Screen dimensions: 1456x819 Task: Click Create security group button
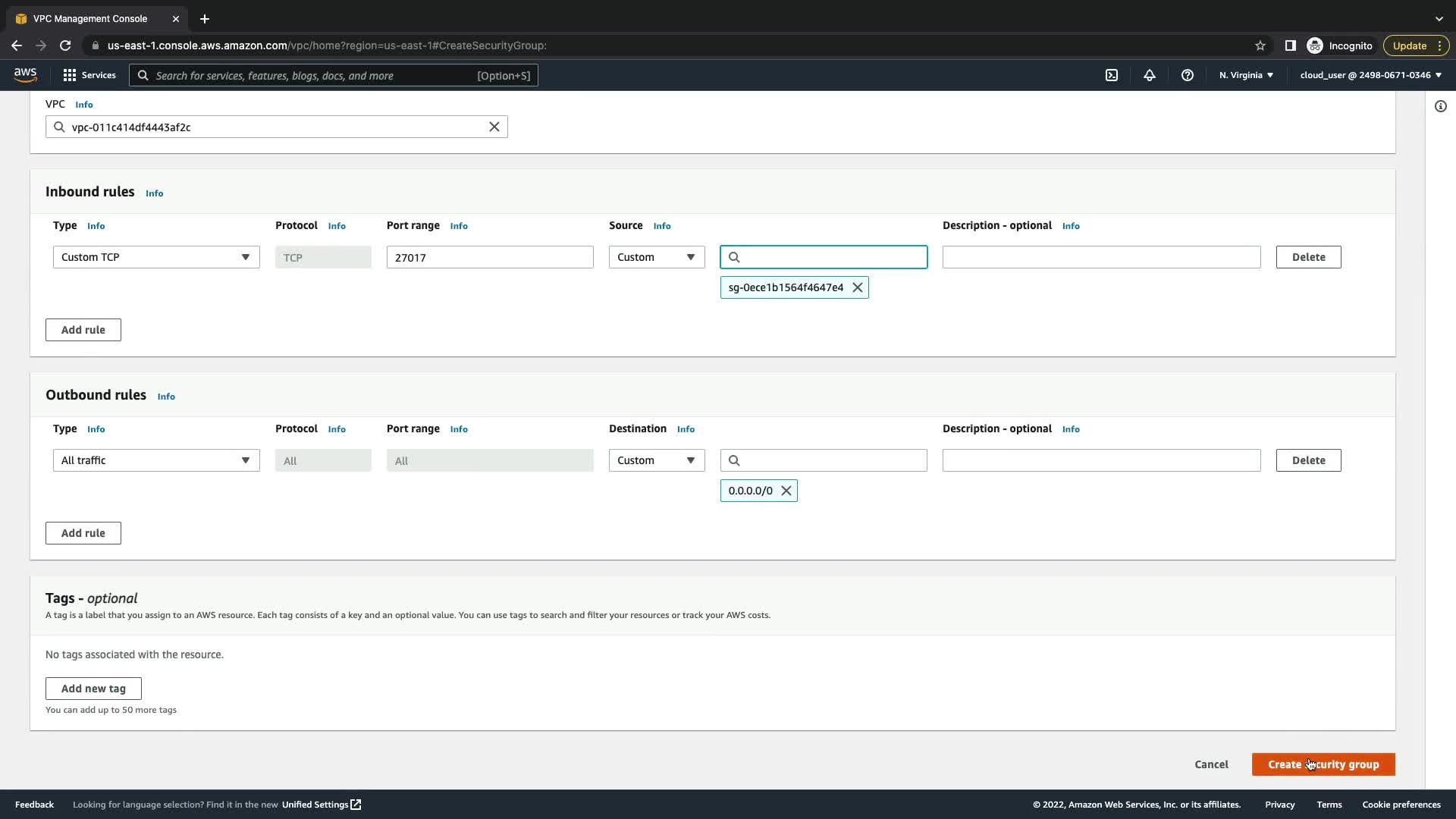[x=1323, y=764]
